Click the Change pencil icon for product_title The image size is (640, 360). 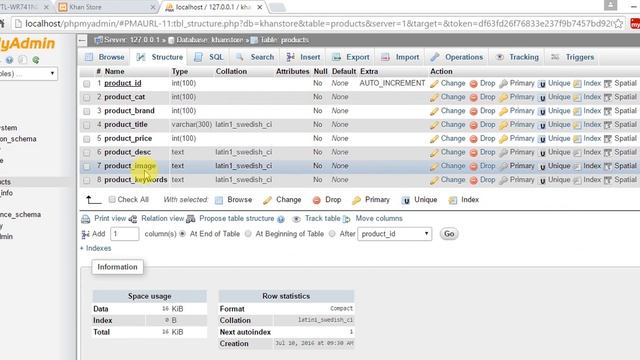click(434, 125)
